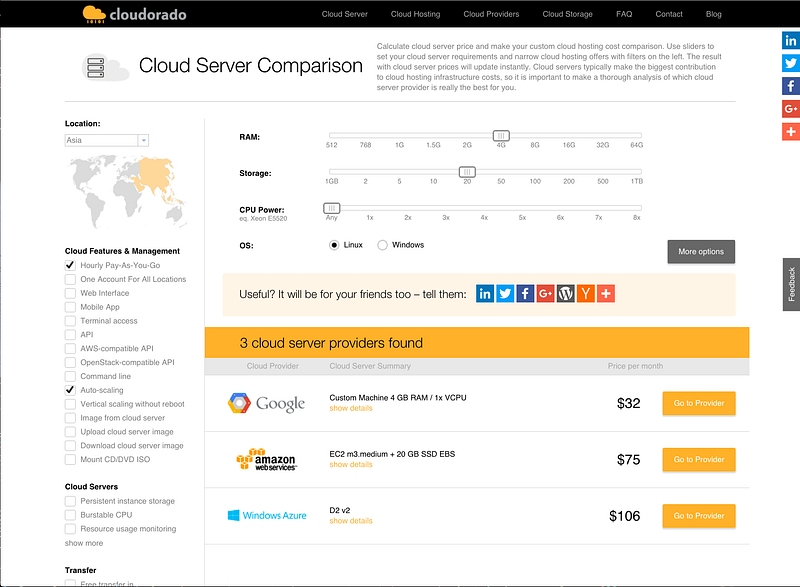800x587 pixels.
Task: Click plus share icon in friends banner
Action: tap(606, 293)
